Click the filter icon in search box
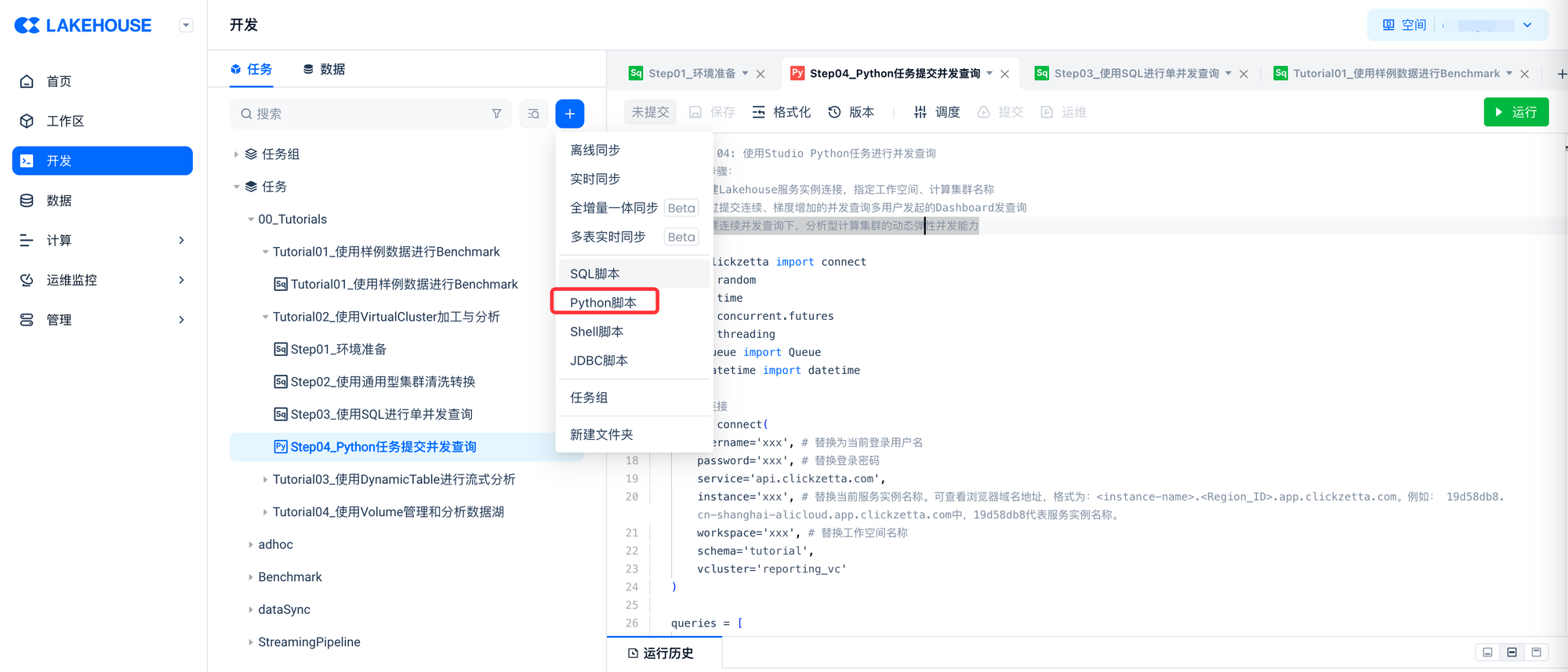1568x672 pixels. [x=496, y=114]
